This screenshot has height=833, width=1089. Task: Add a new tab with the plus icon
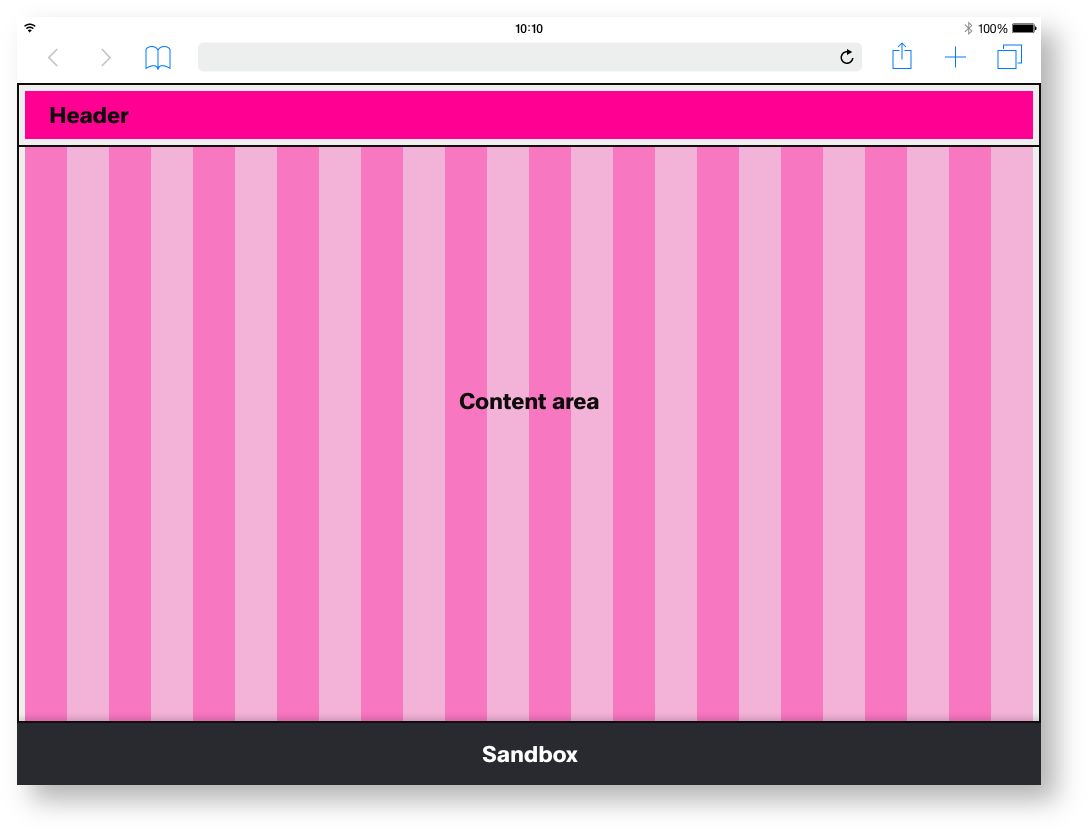tap(955, 58)
